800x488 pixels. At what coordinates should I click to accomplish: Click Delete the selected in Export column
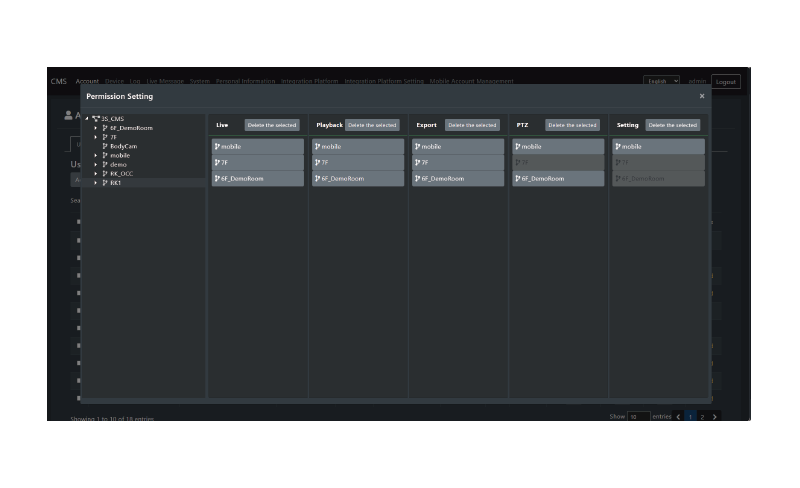tap(472, 125)
